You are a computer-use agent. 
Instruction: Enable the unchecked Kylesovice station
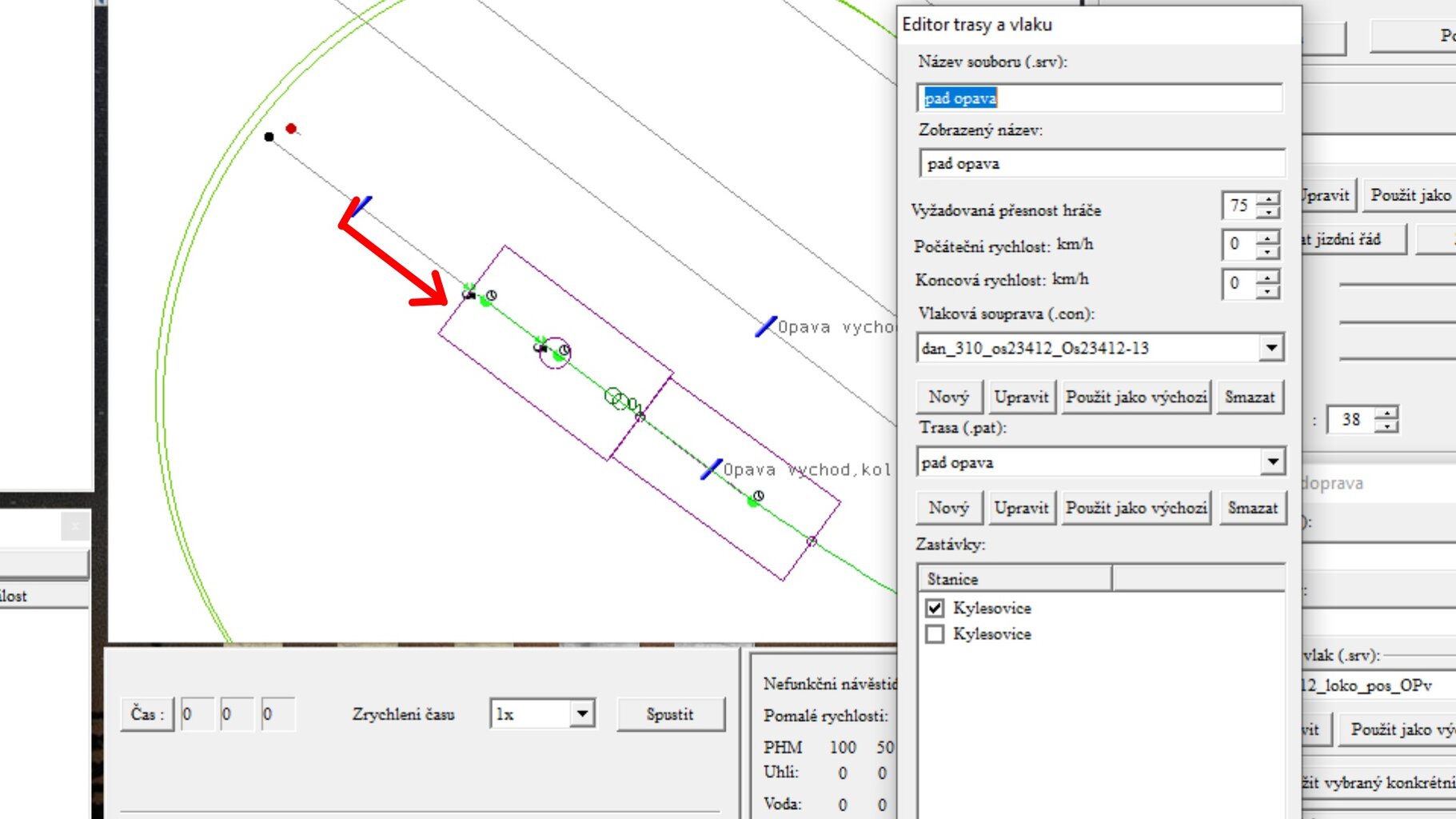coord(935,634)
